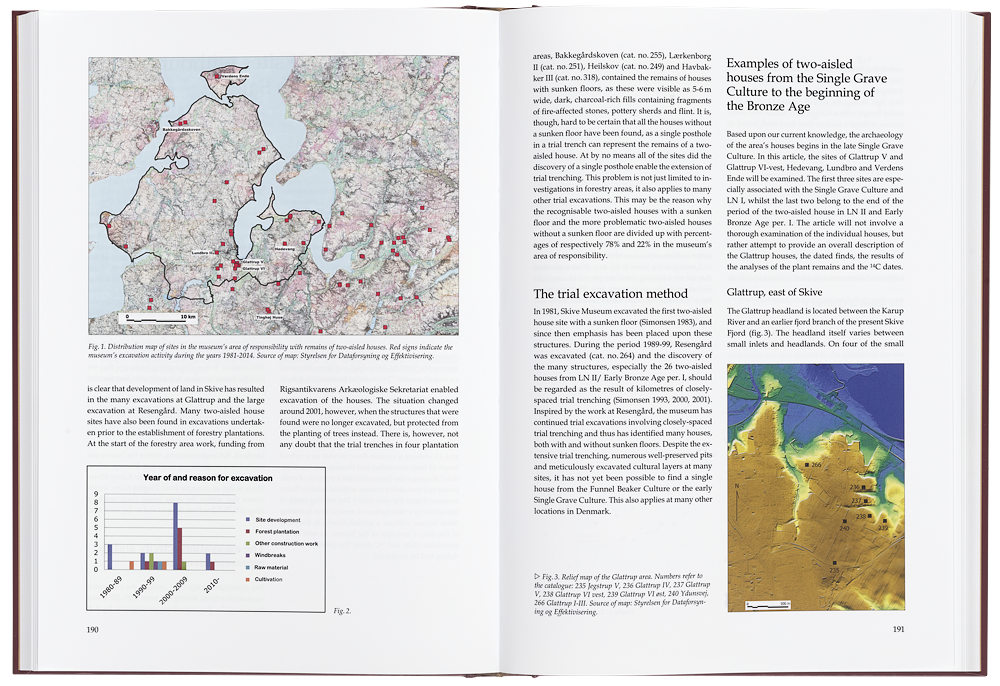Click site marker 238 on the relief map
1000x686 pixels.
click(872, 516)
